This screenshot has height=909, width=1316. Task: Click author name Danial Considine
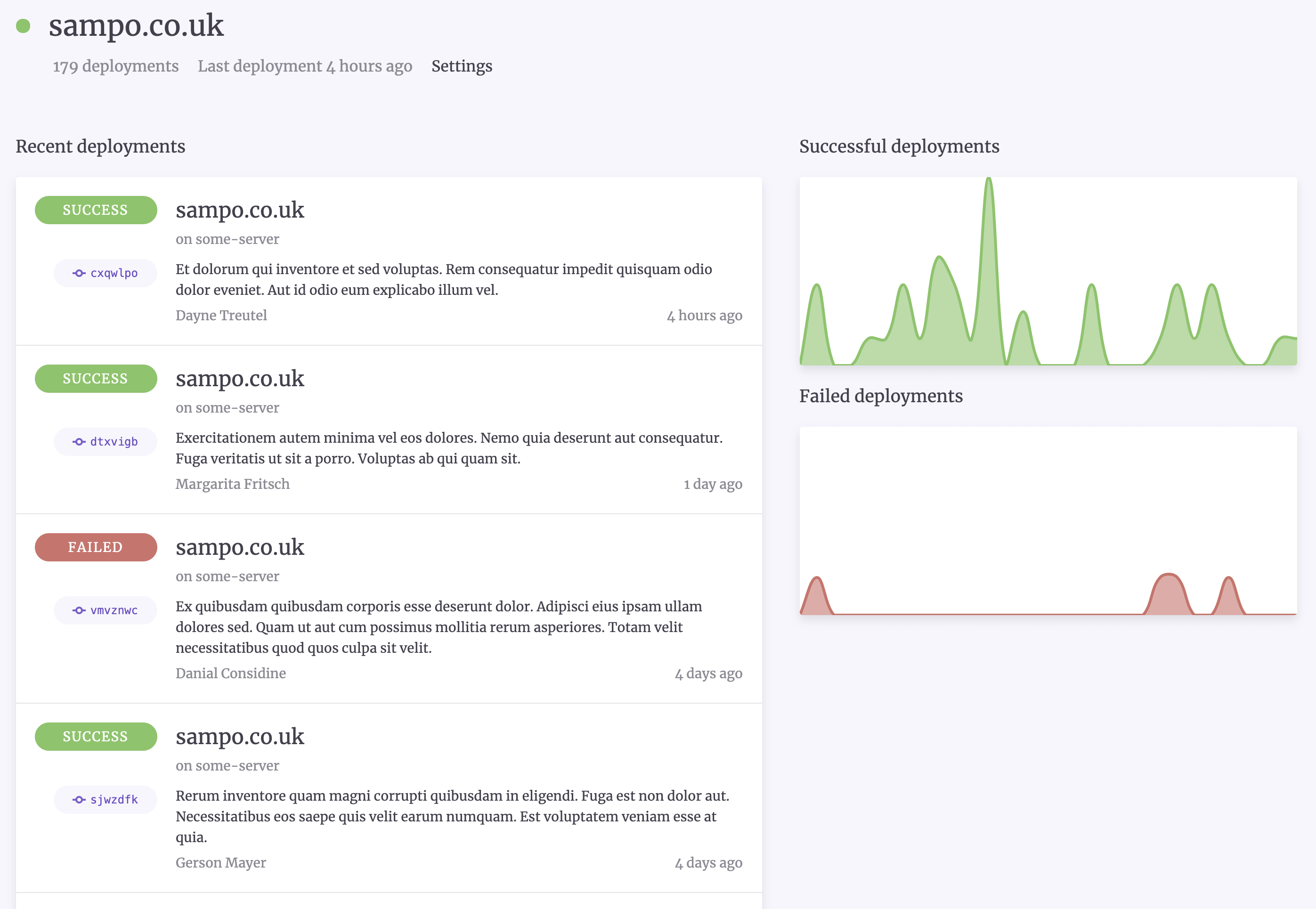pyautogui.click(x=231, y=673)
